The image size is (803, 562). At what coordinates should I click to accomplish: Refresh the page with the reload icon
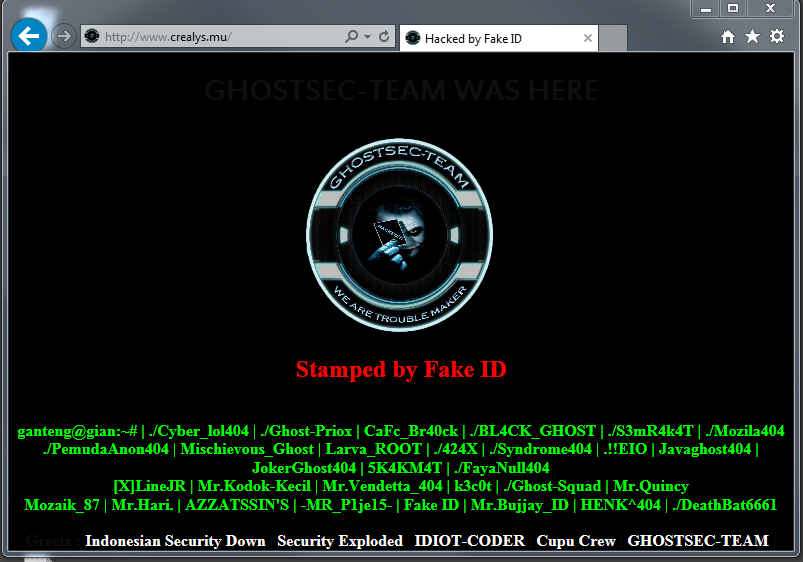(384, 36)
